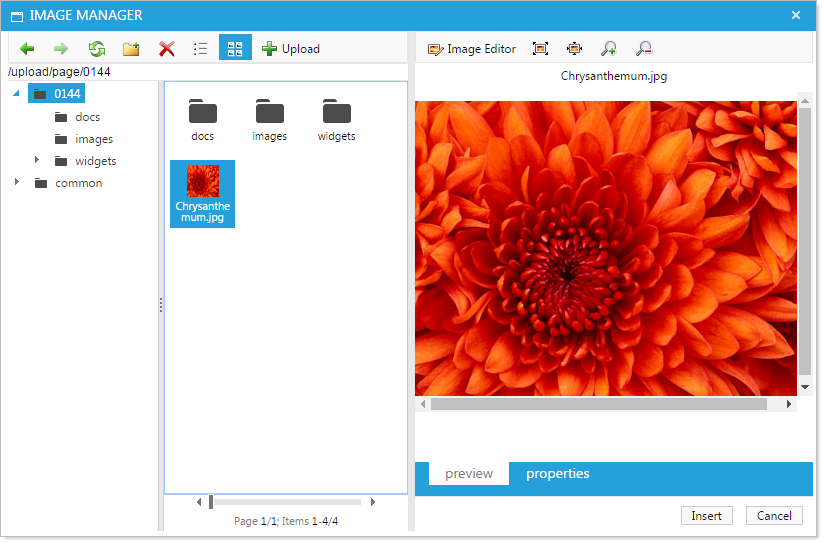The image size is (824, 544).
Task: Switch to thumbnails grid view
Action: [235, 49]
